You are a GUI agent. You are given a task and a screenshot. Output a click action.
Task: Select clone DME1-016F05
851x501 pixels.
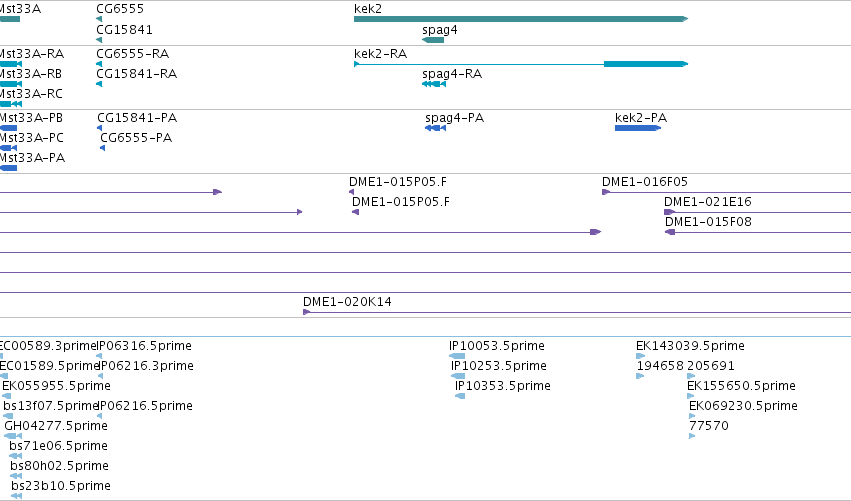(726, 192)
